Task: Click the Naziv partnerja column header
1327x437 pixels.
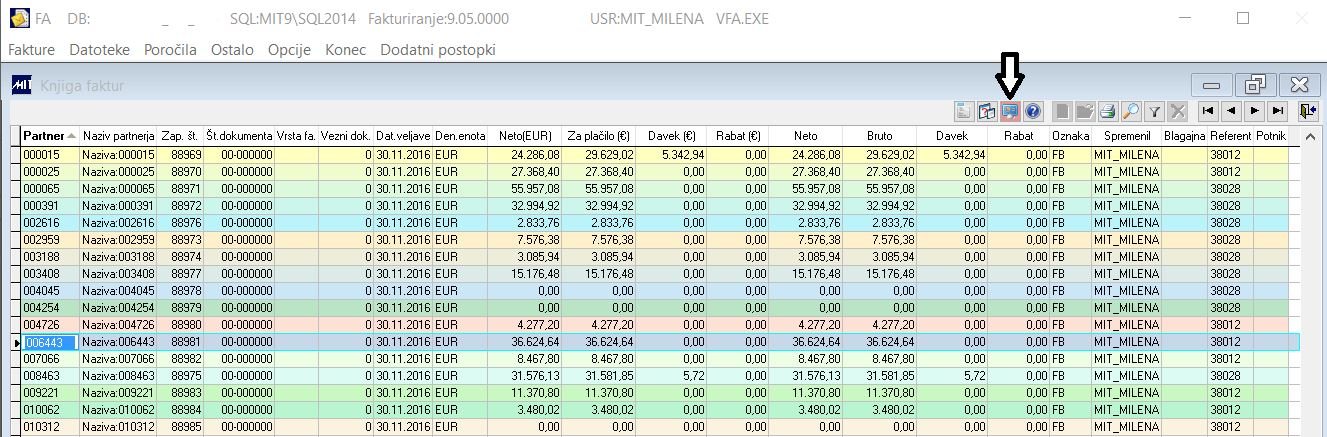Action: point(118,135)
